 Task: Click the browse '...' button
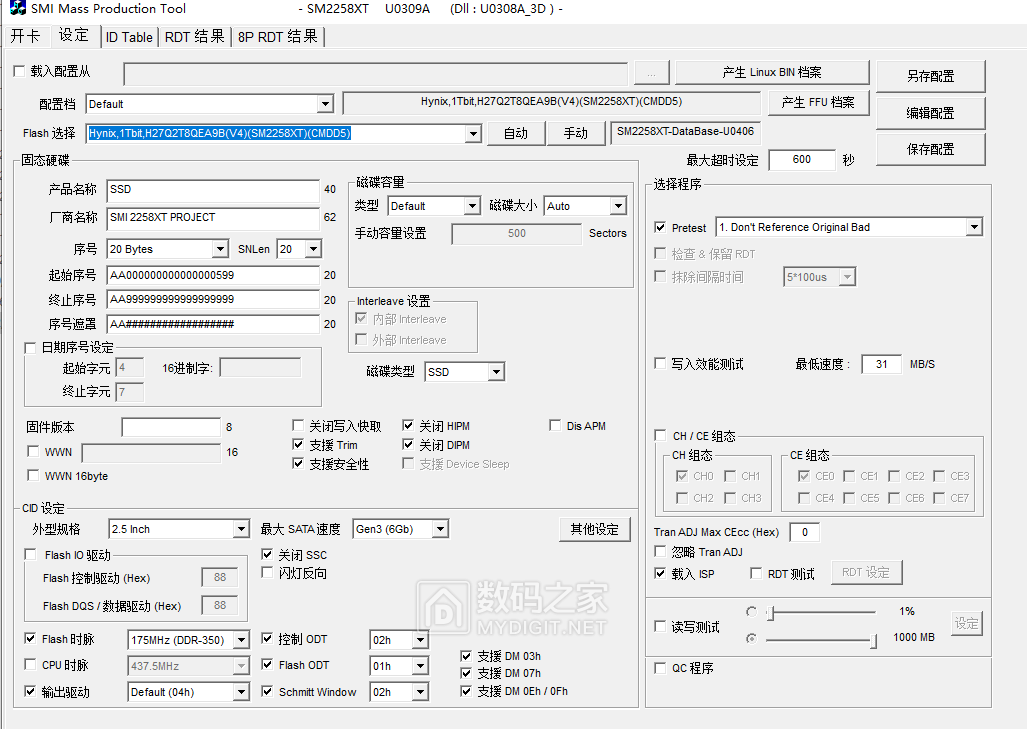(x=652, y=74)
